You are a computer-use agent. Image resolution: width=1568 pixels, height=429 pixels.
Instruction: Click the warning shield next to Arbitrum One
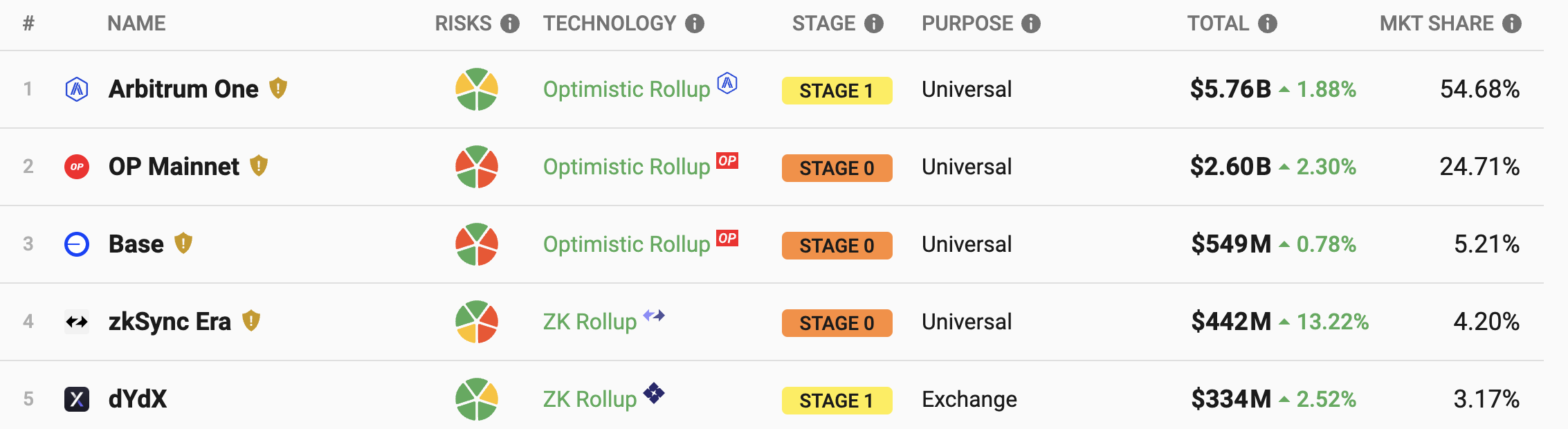(278, 88)
